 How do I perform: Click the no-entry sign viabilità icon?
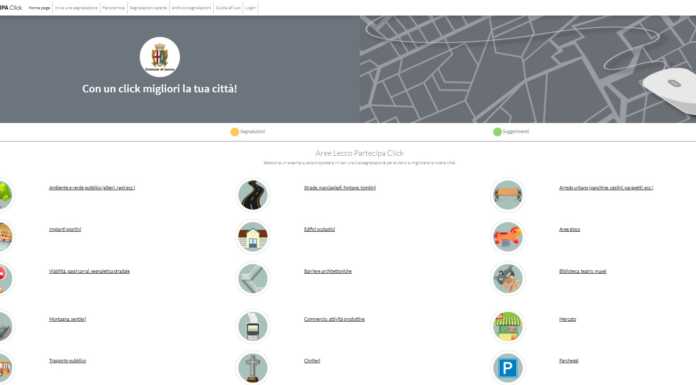click(x=5, y=278)
